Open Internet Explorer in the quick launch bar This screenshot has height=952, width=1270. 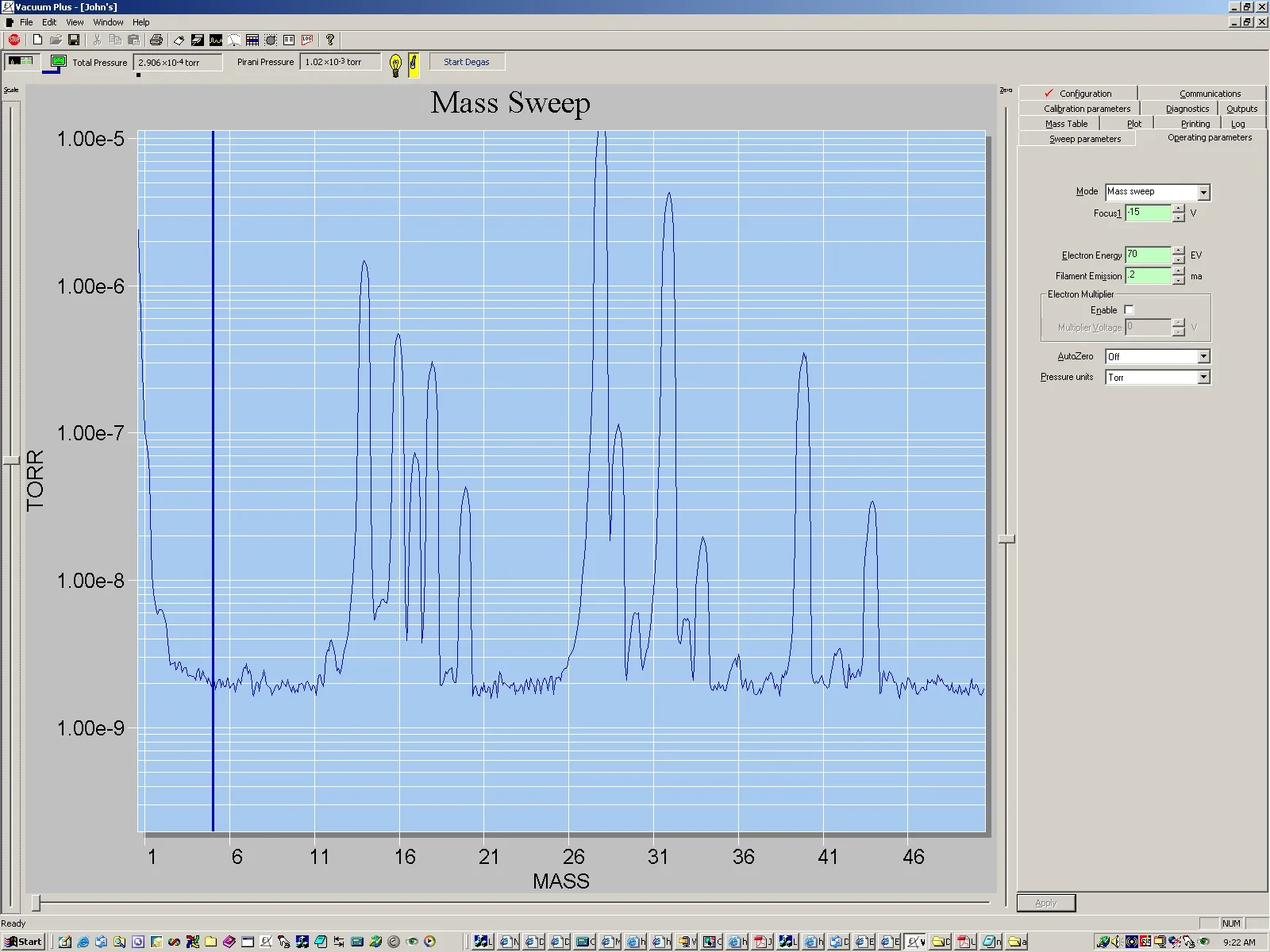pos(83,942)
